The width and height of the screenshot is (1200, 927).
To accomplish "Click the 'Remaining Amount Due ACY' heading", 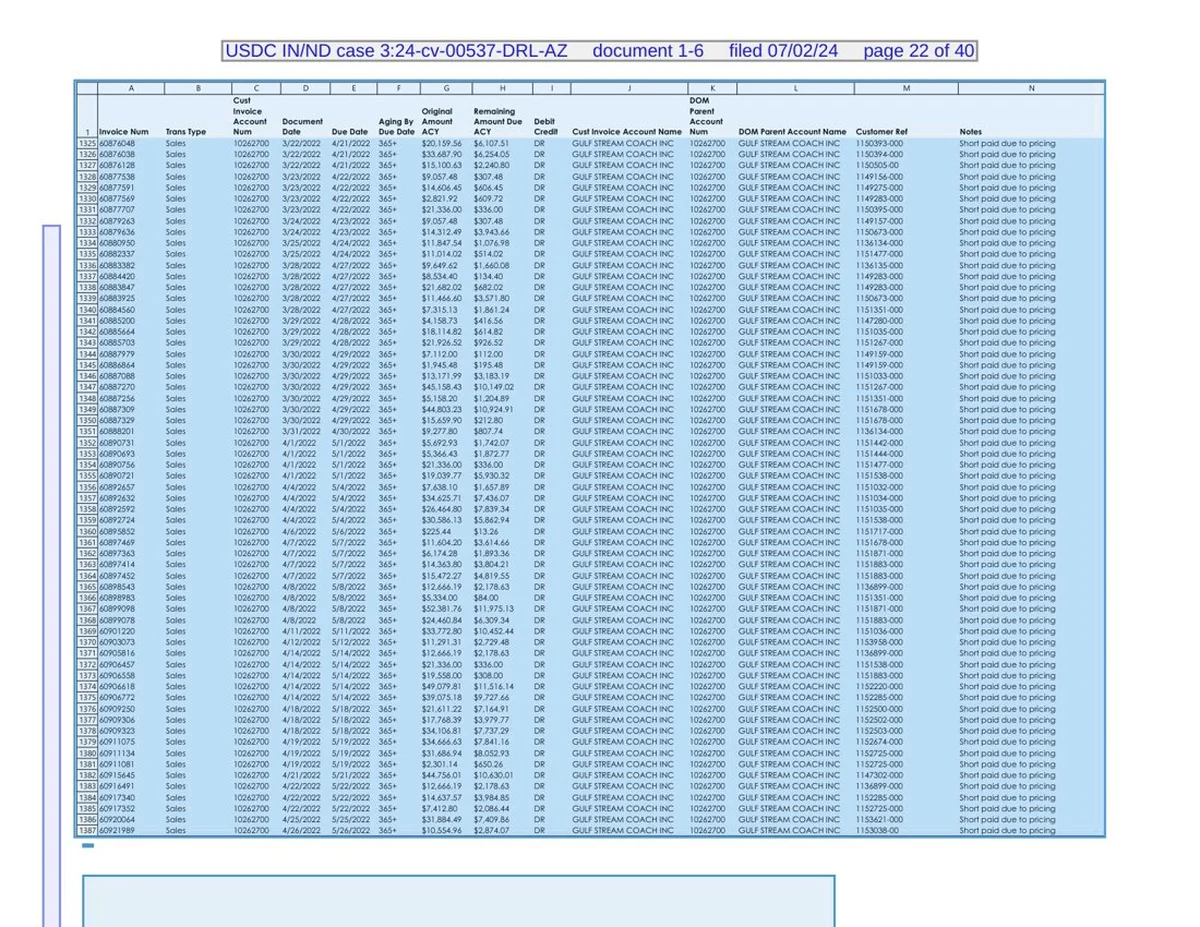I will [x=498, y=121].
